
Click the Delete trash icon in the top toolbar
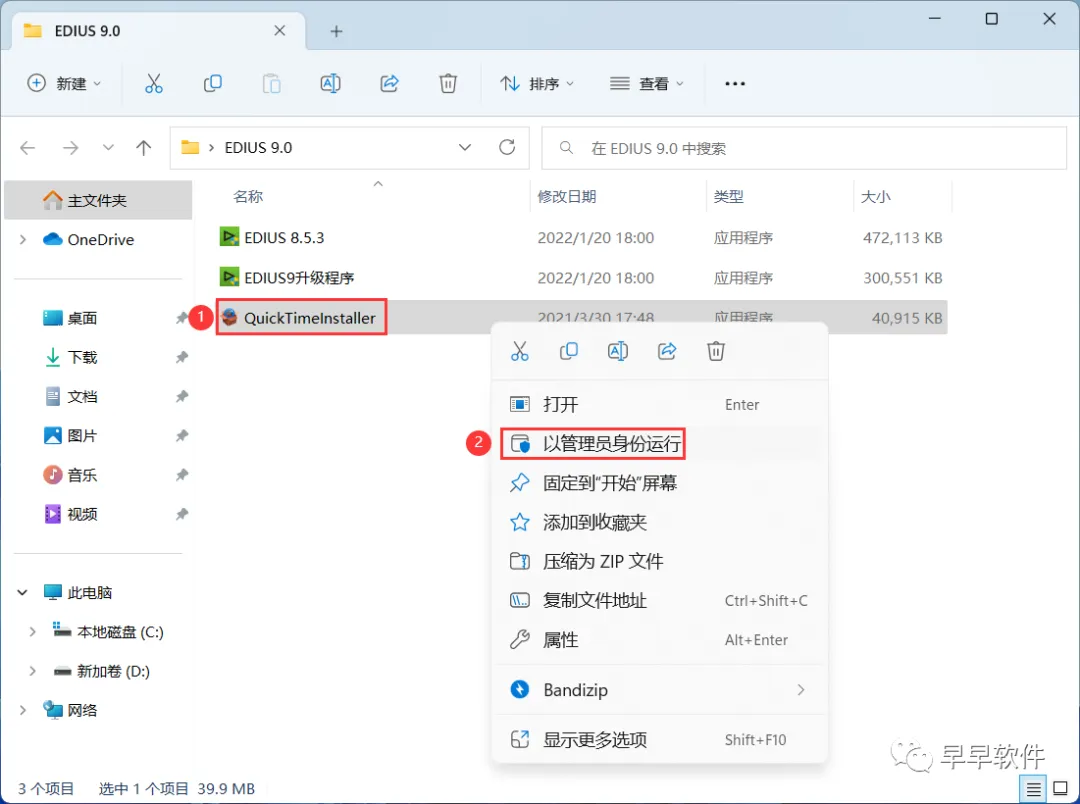click(x=448, y=83)
